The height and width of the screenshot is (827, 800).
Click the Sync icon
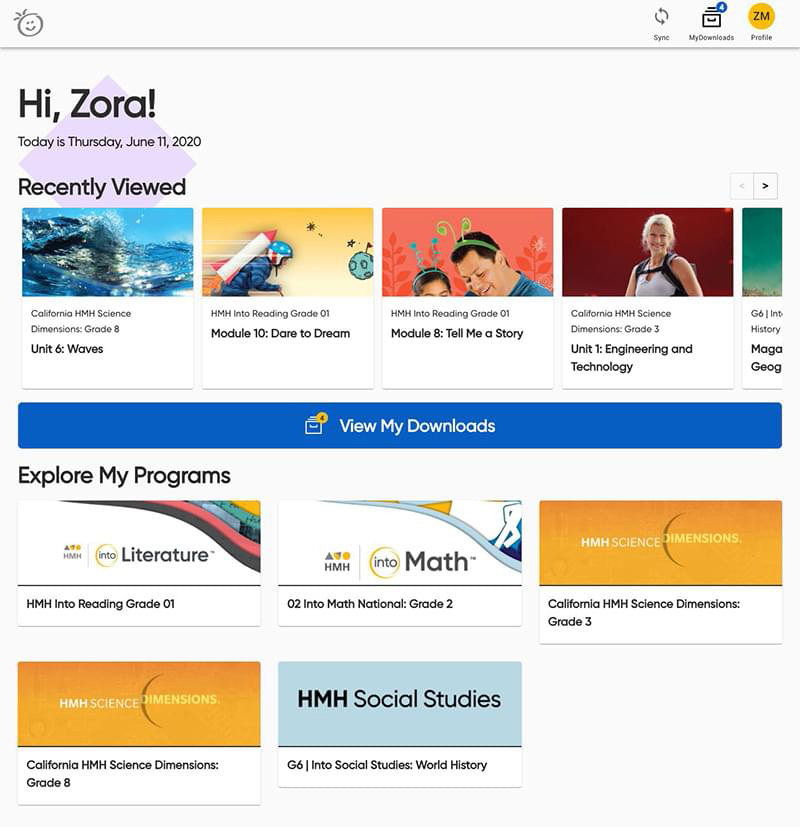pos(661,16)
